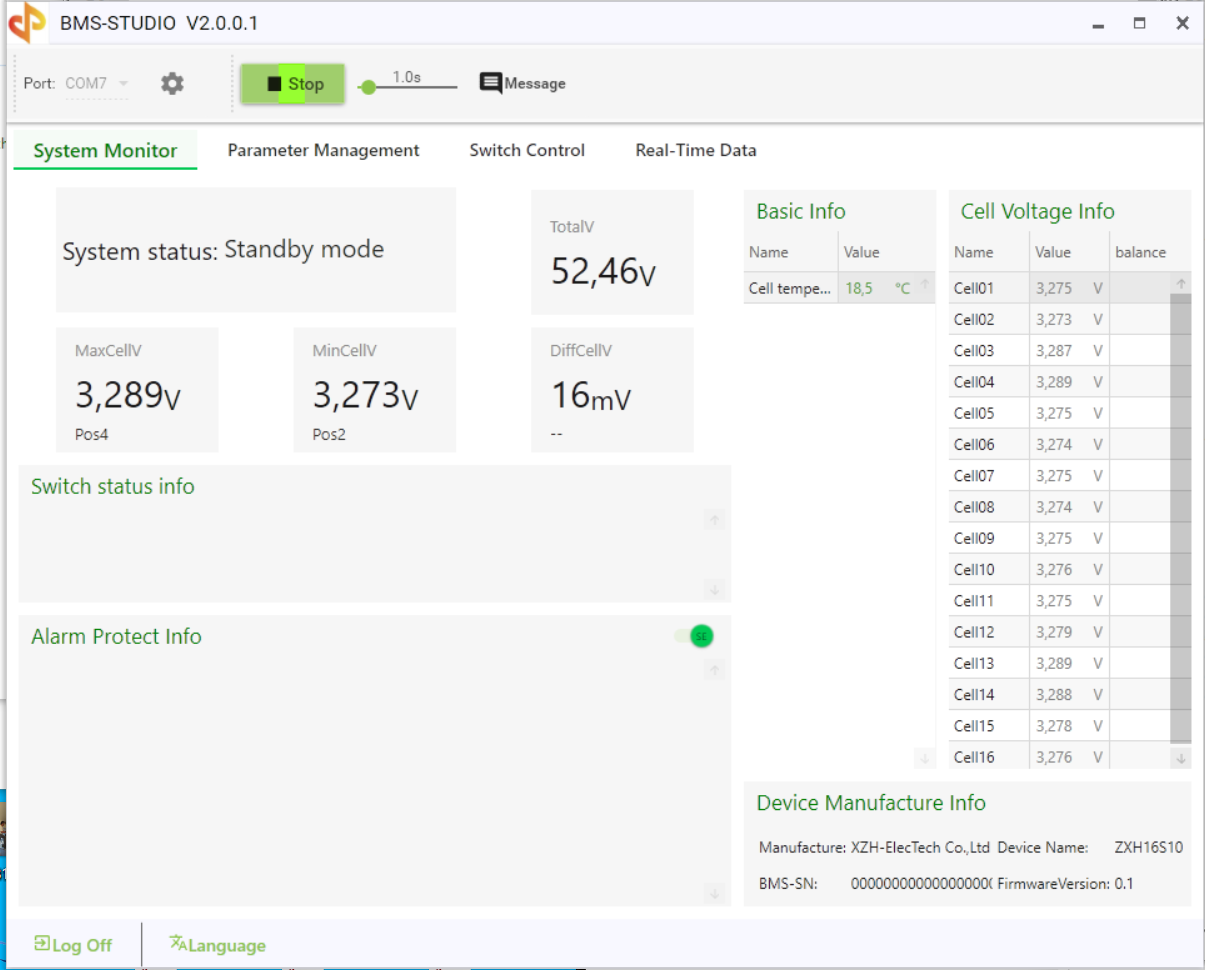Click the BMS-STUDIO logo icon

pos(27,23)
